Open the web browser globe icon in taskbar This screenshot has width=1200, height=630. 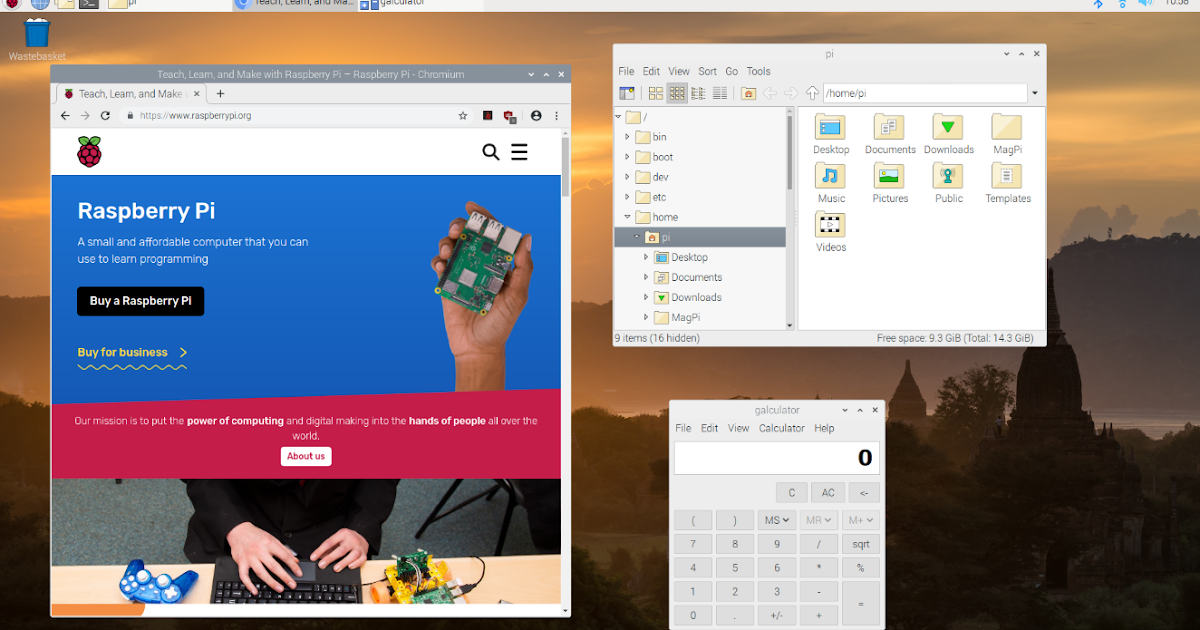(40, 6)
